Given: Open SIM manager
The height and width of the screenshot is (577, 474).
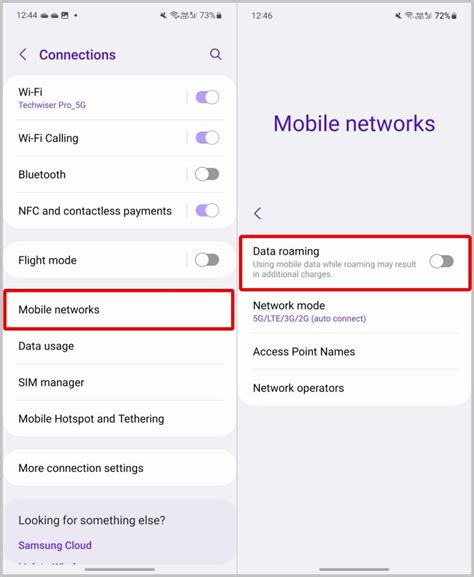Looking at the screenshot, I should click(119, 382).
